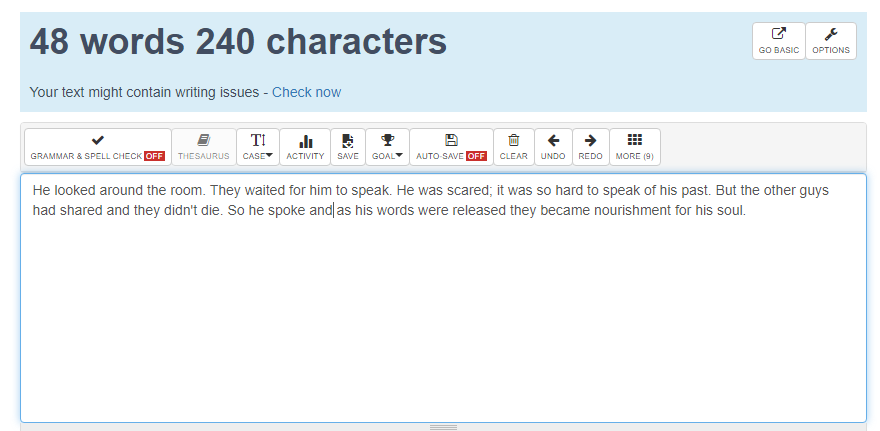Switch to basic view via Go Basic
The width and height of the screenshot is (880, 431).
tap(778, 41)
